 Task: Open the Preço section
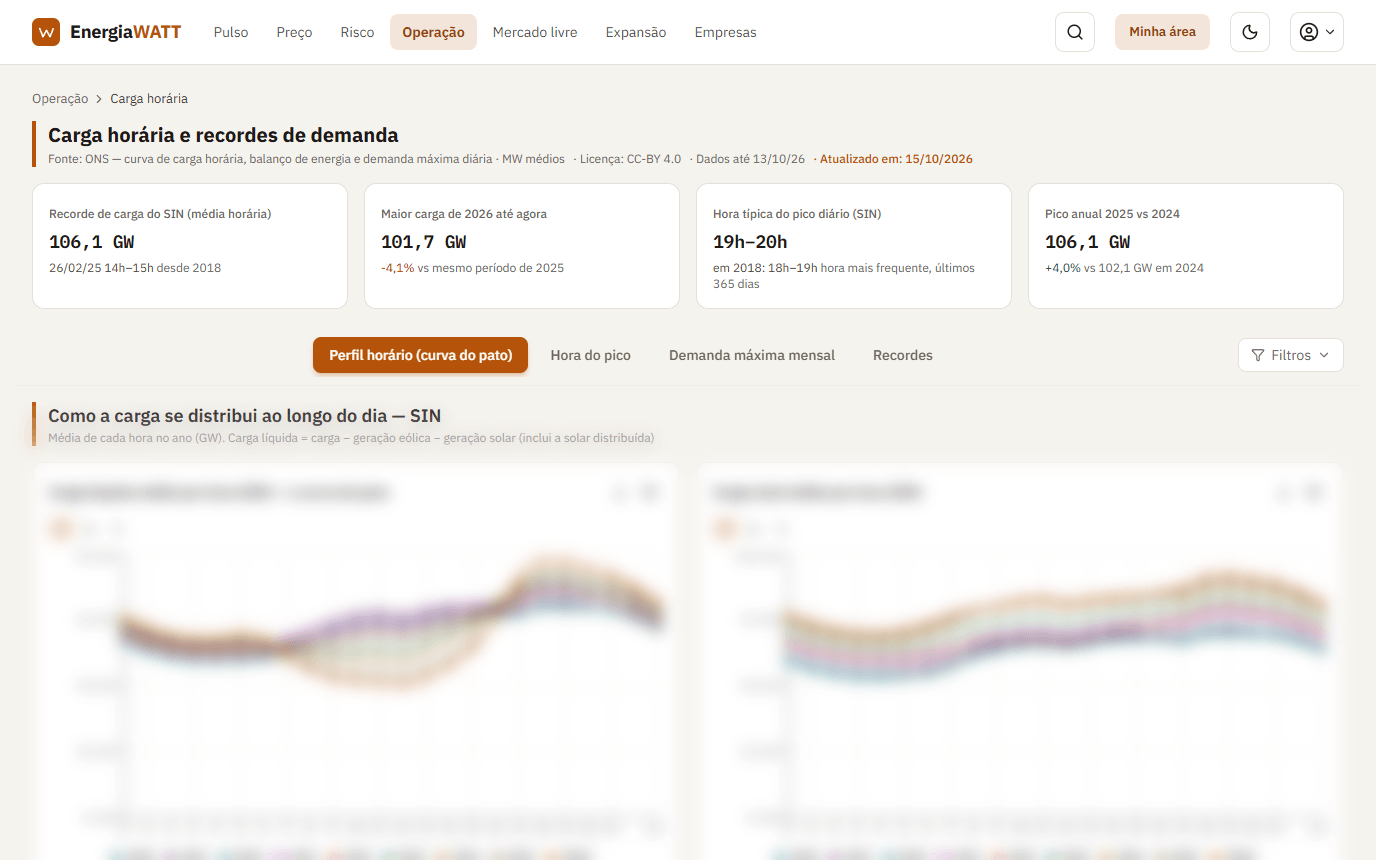pos(294,32)
